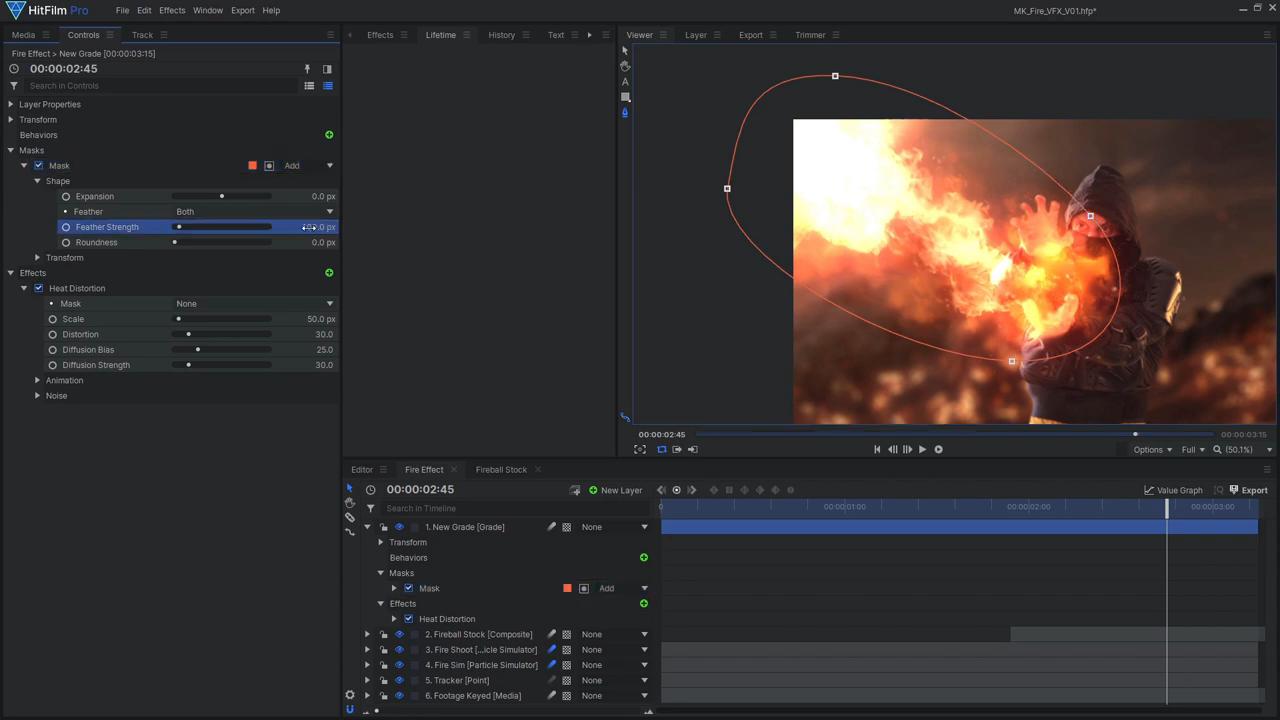The height and width of the screenshot is (720, 1280).
Task: Lock the Footage Keyed layer
Action: coord(384,696)
